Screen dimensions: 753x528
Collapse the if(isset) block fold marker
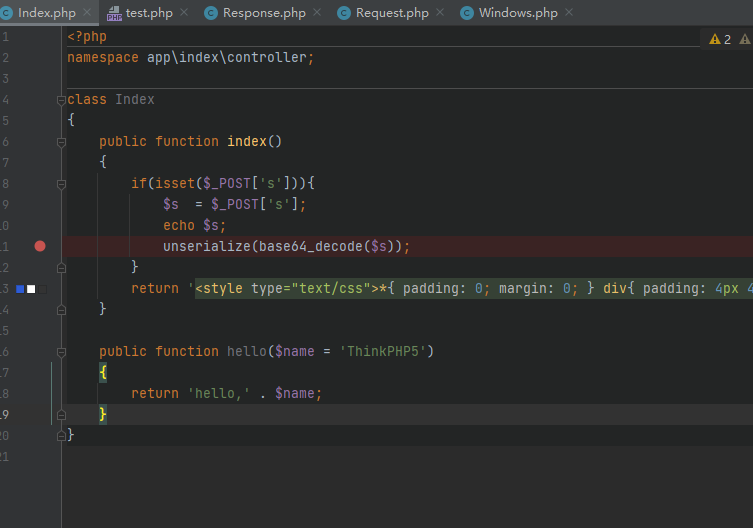[x=61, y=184]
